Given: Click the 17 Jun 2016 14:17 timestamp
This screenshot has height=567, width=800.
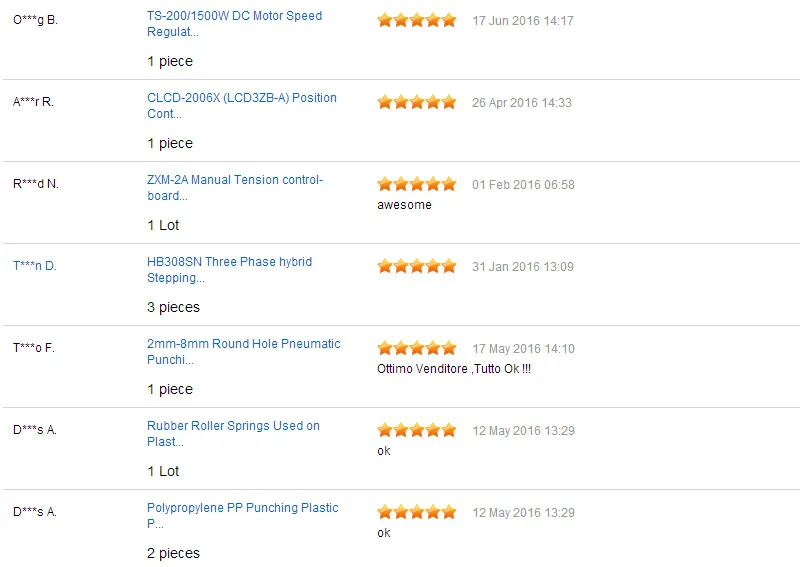Looking at the screenshot, I should (x=522, y=21).
